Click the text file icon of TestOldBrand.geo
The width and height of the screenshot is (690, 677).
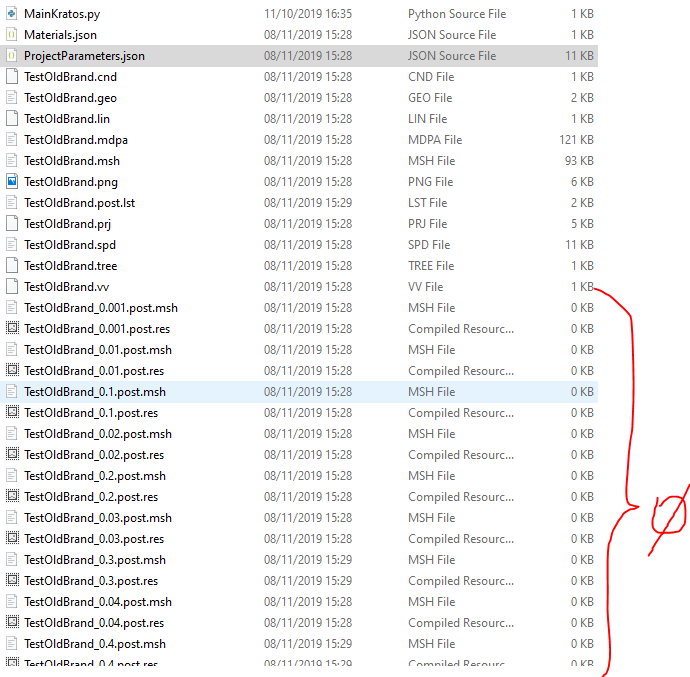(12, 98)
